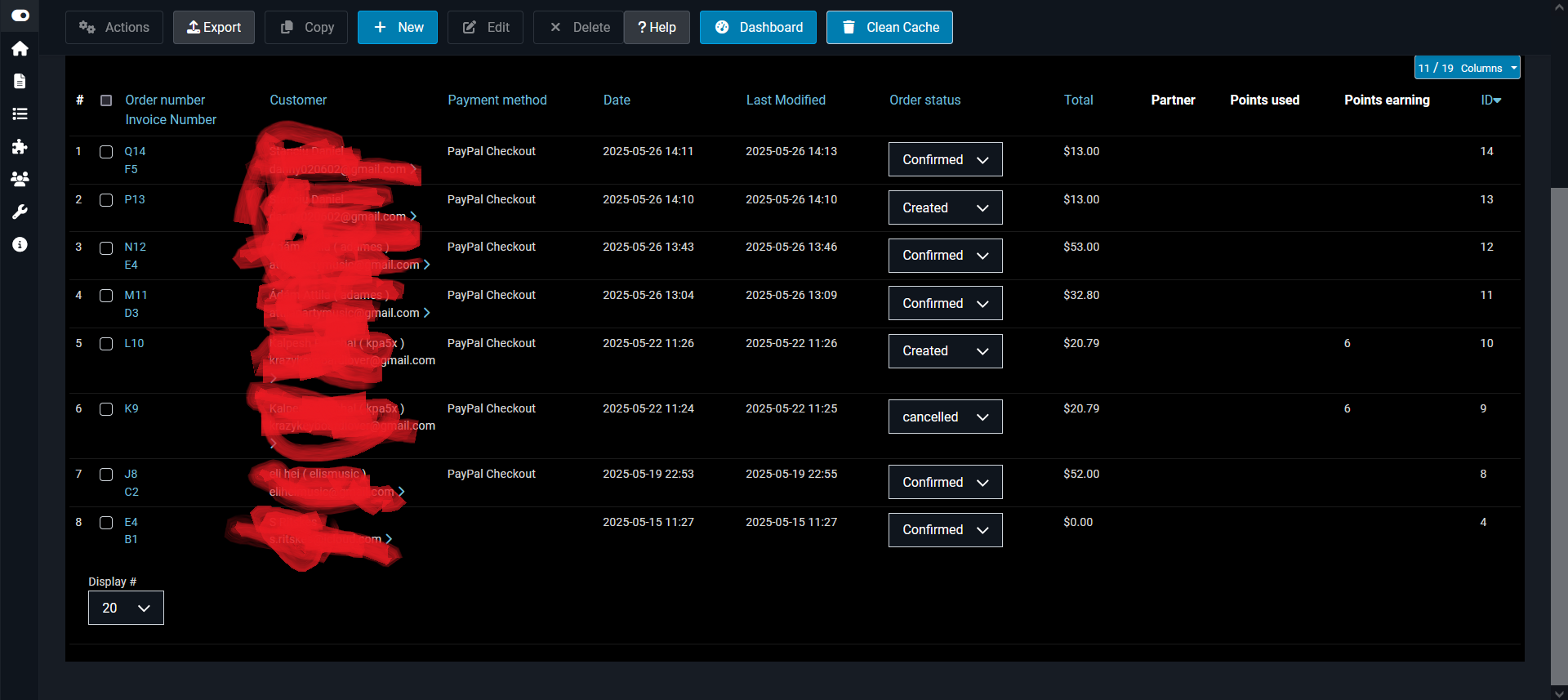This screenshot has width=1568, height=700.
Task: Open the 11 / 19 Columns selector
Action: [1467, 68]
